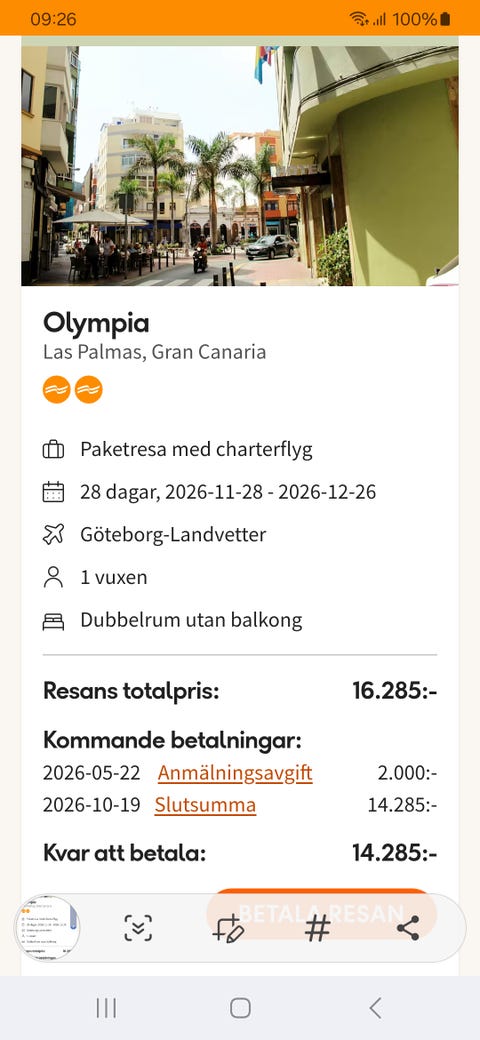
Task: Open the screenshot preview thumbnail
Action: pos(46,928)
